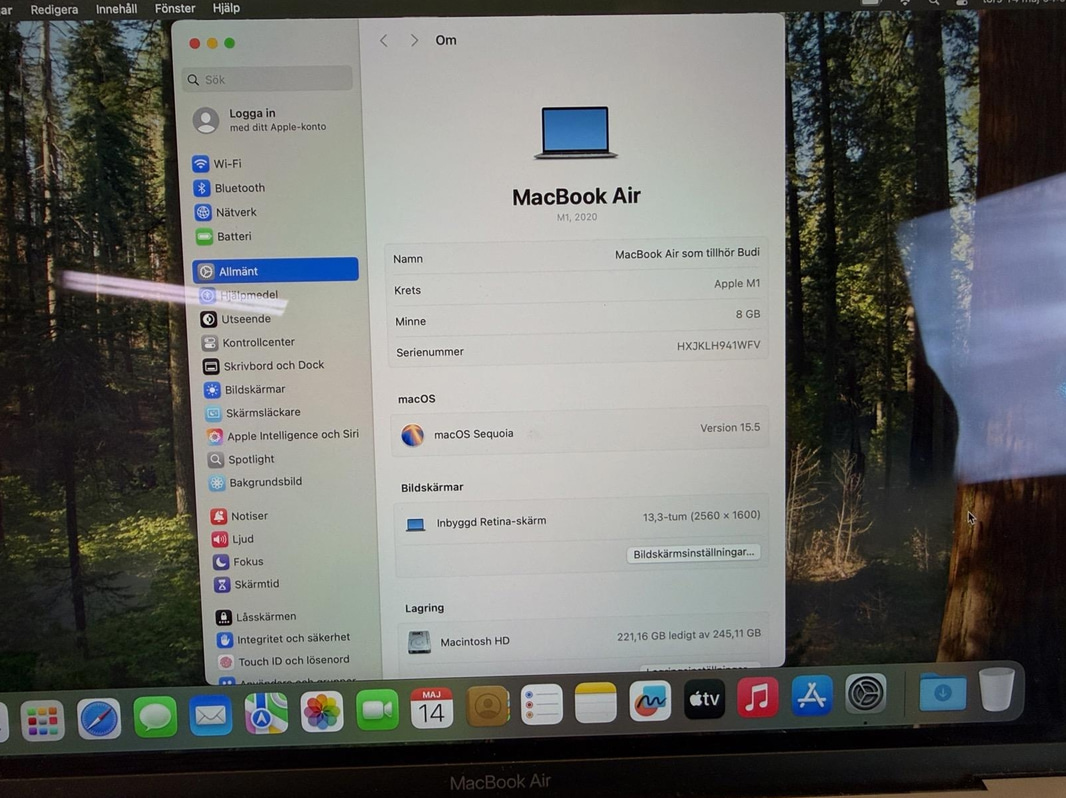Open FaceTime from the Dock
Viewport: 1066px width, 798px height.
point(377,710)
